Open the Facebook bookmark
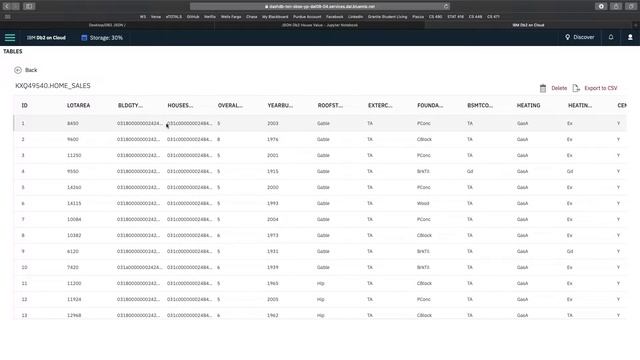This screenshot has width=640, height=360. [335, 17]
